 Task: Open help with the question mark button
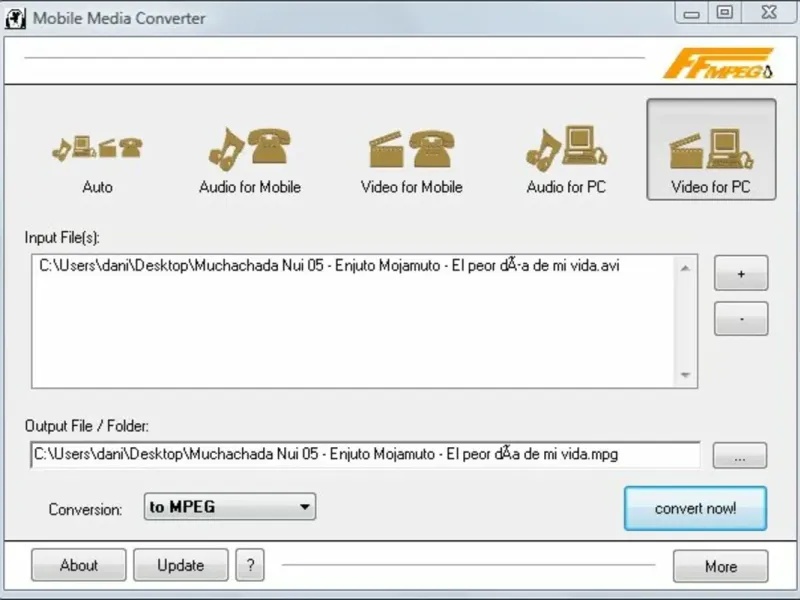tap(250, 565)
